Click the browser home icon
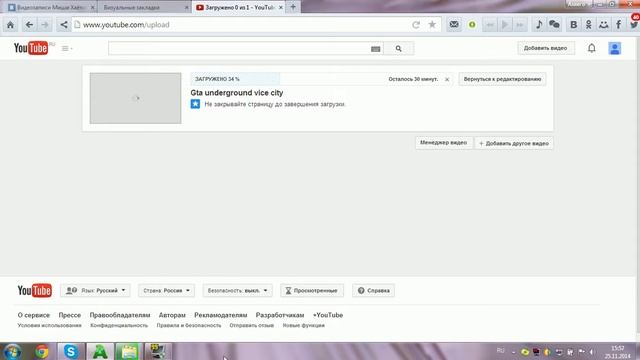The height and width of the screenshot is (360, 640). pos(11,25)
